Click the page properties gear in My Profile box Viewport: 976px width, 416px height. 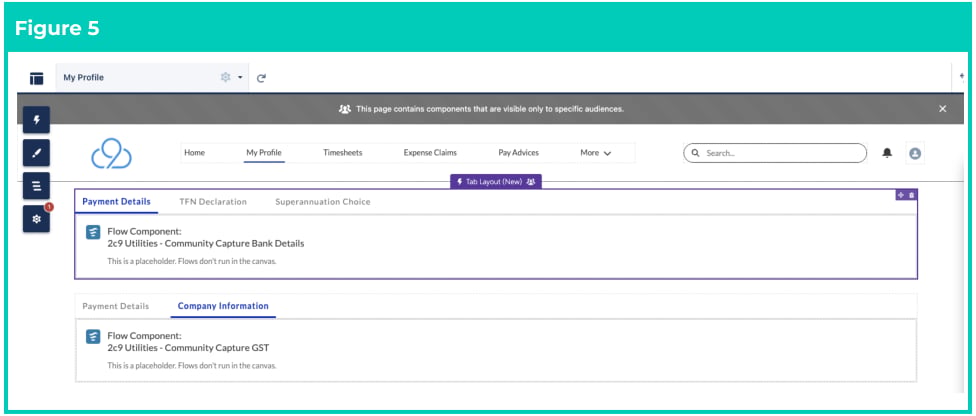coord(225,78)
